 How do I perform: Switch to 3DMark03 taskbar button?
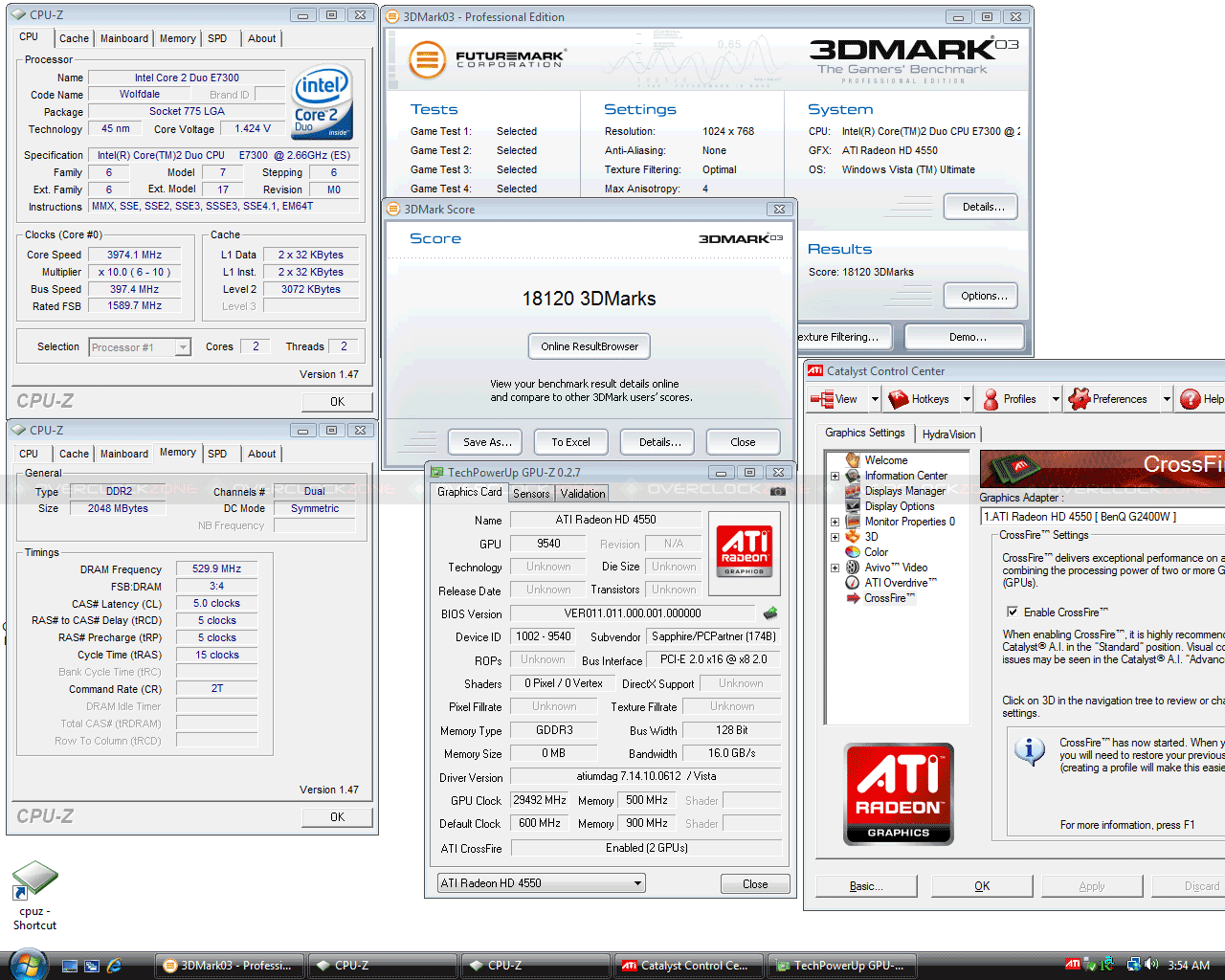tap(230, 966)
